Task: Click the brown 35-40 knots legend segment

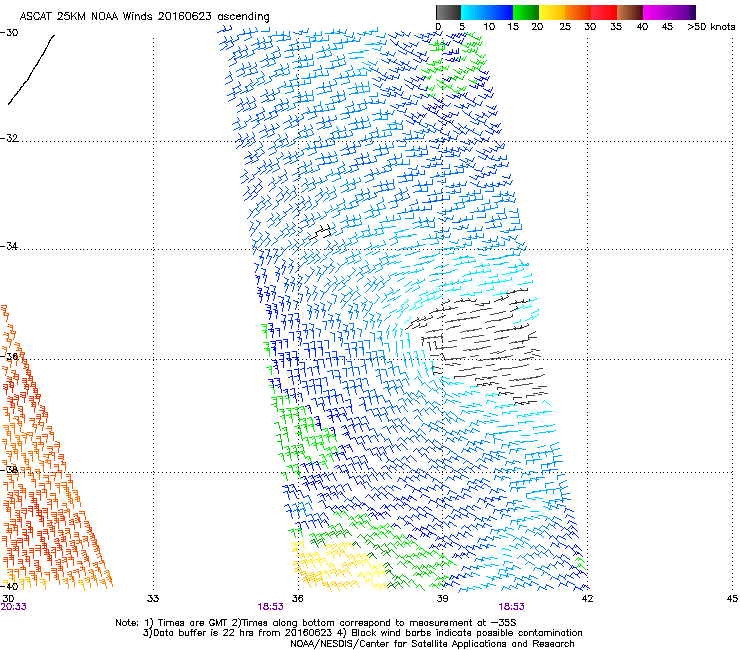Action: click(x=630, y=12)
